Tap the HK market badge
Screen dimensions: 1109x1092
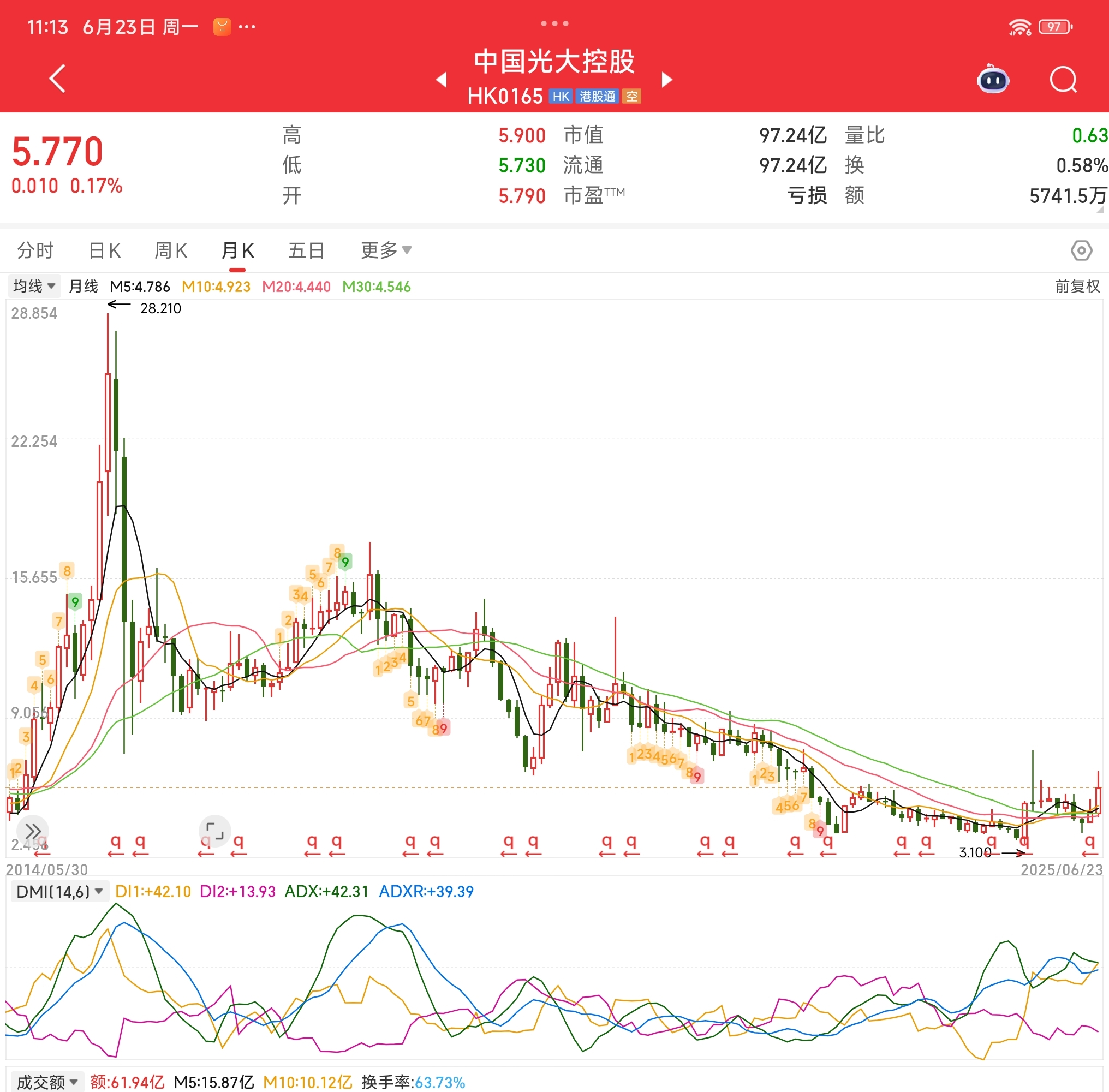pos(561,97)
